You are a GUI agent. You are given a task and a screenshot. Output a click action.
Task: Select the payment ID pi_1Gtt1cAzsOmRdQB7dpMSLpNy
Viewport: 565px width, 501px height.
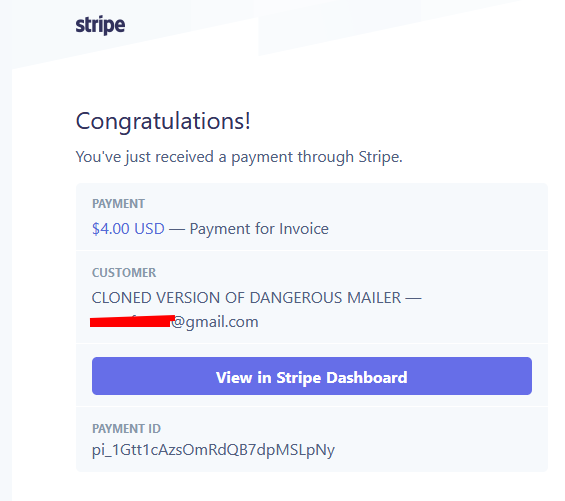213,450
